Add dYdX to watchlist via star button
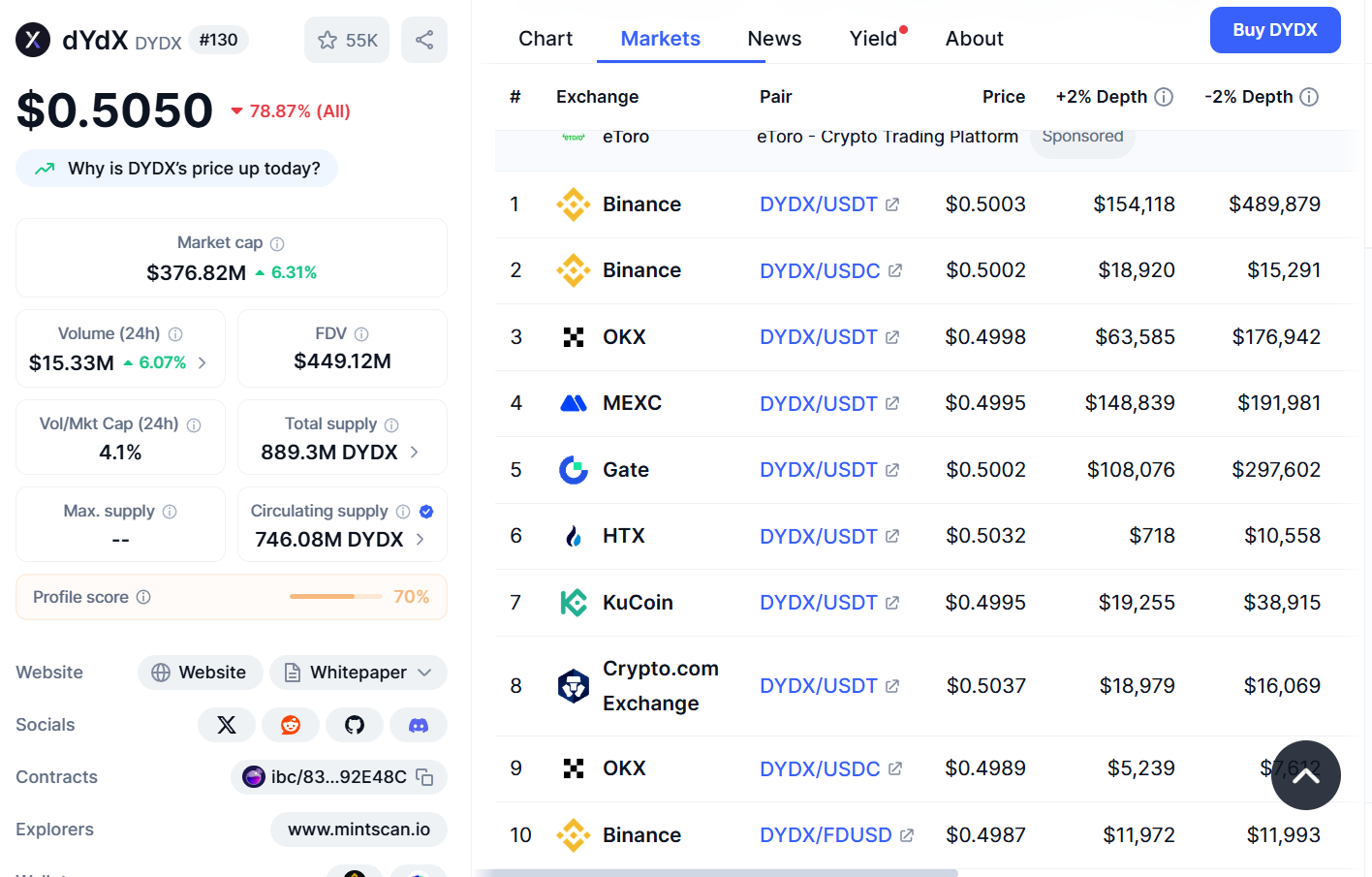 [347, 40]
